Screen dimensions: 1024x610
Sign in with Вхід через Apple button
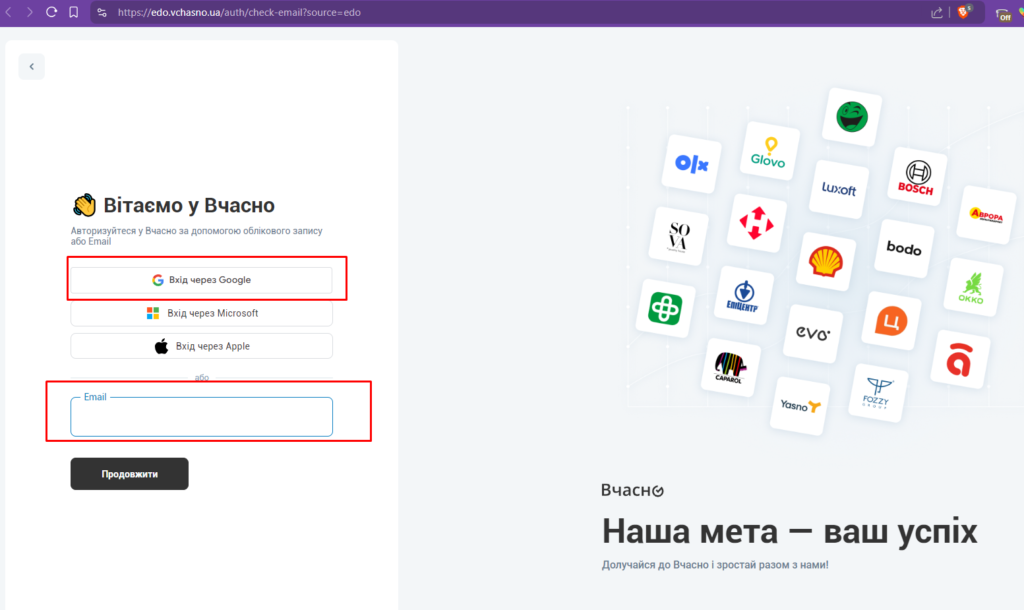(x=201, y=346)
